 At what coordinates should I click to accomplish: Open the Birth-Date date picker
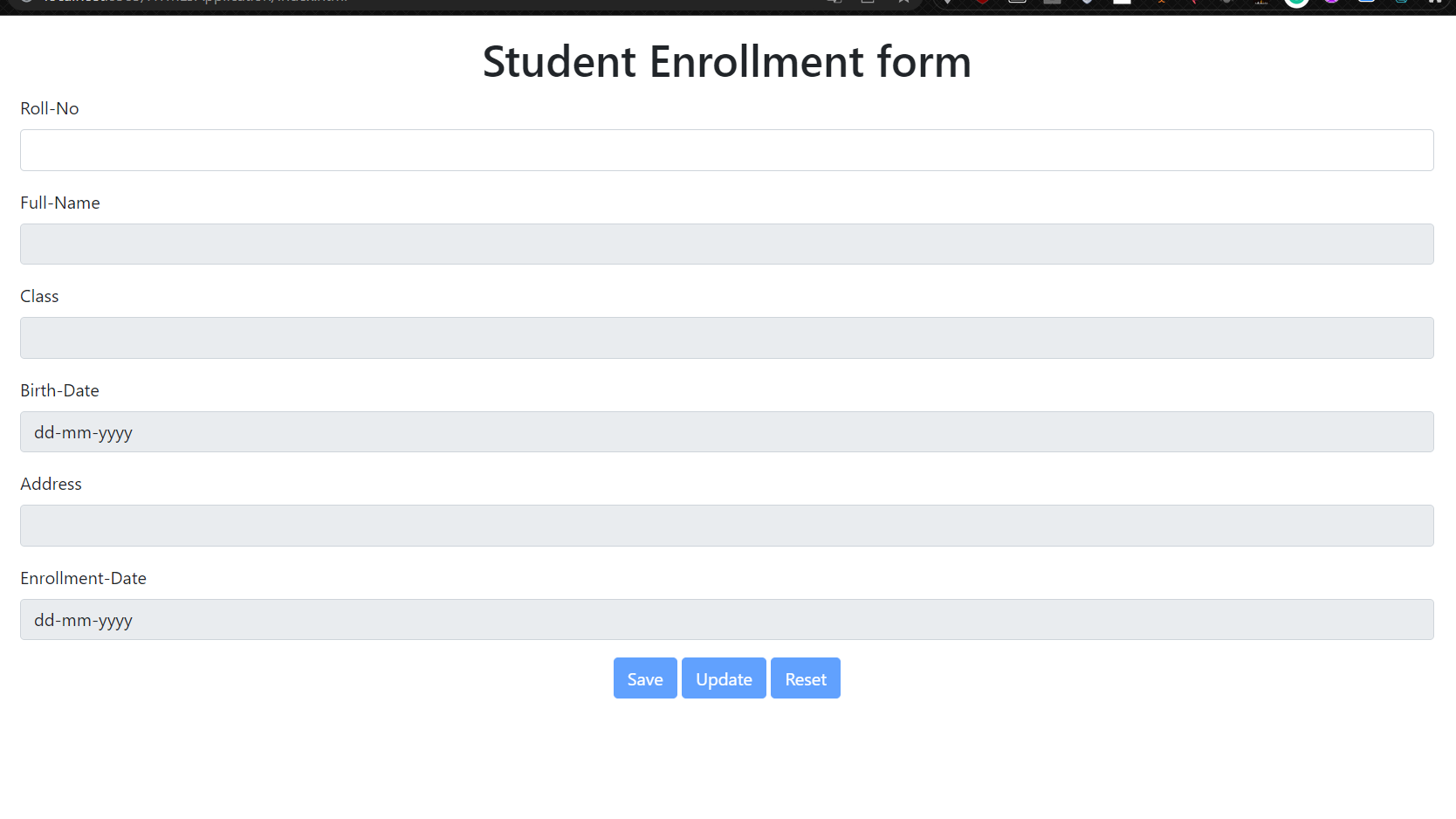[726, 431]
